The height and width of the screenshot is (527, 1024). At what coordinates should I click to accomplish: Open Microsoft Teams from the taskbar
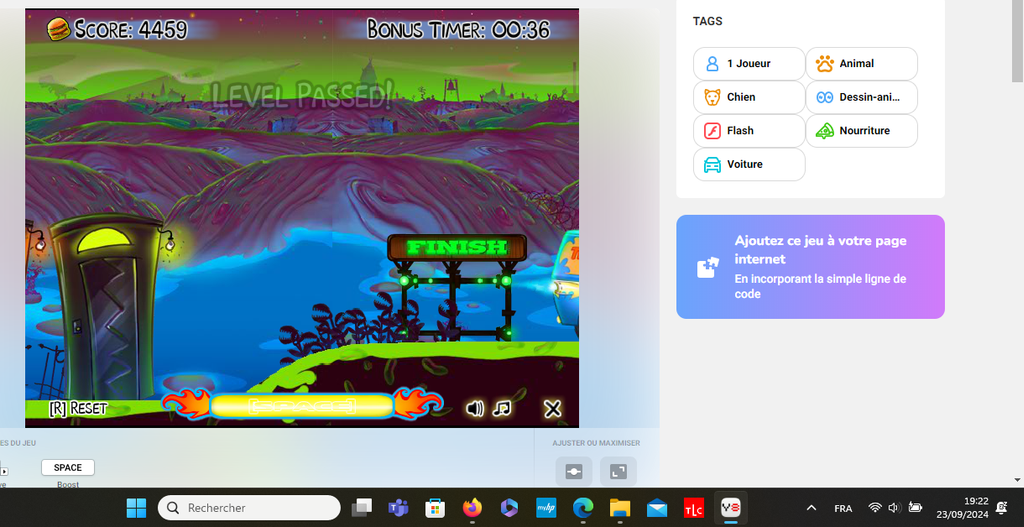(x=398, y=508)
